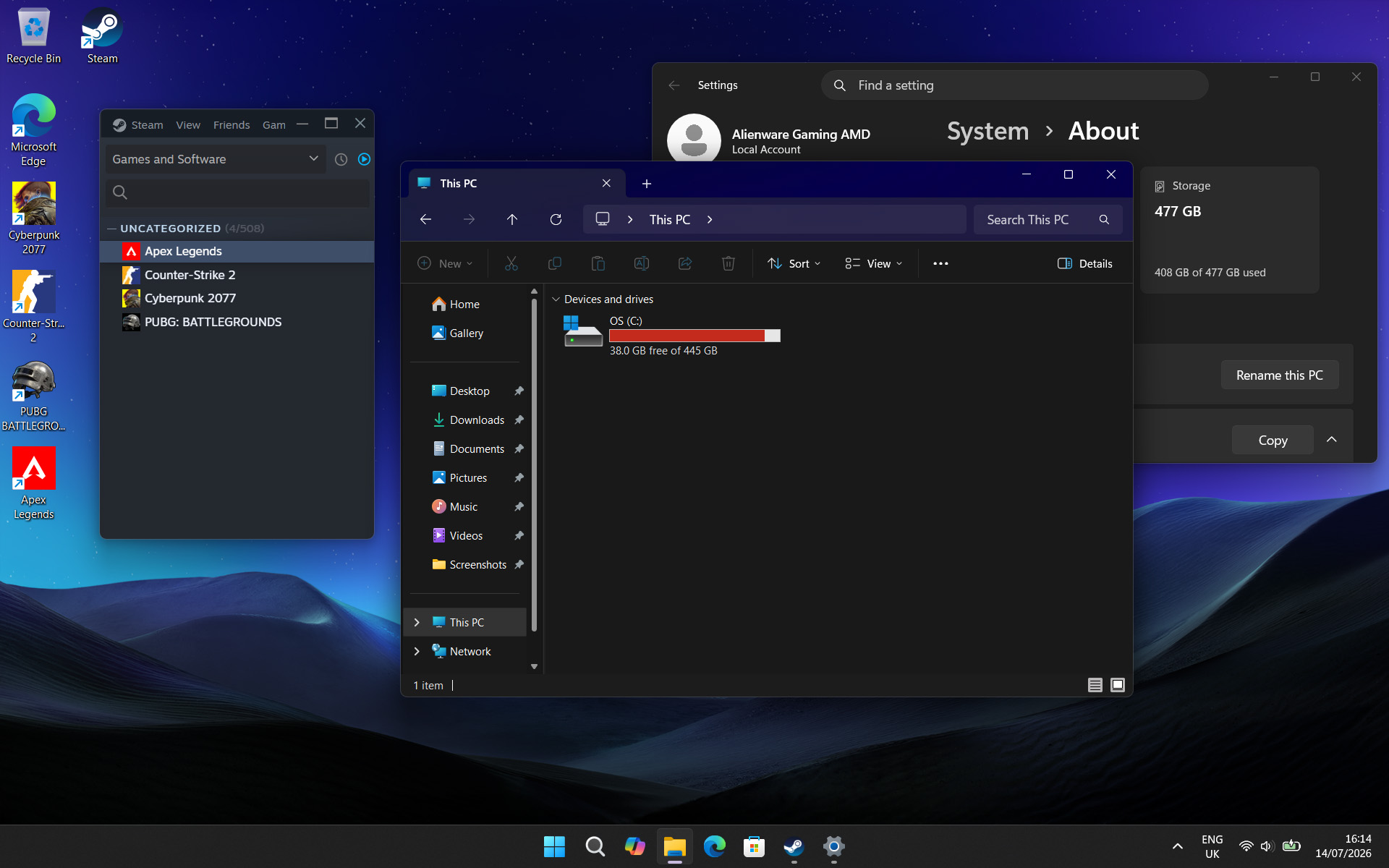Open the Apex Legends desktop shortcut
This screenshot has height=868, width=1389.
(34, 482)
